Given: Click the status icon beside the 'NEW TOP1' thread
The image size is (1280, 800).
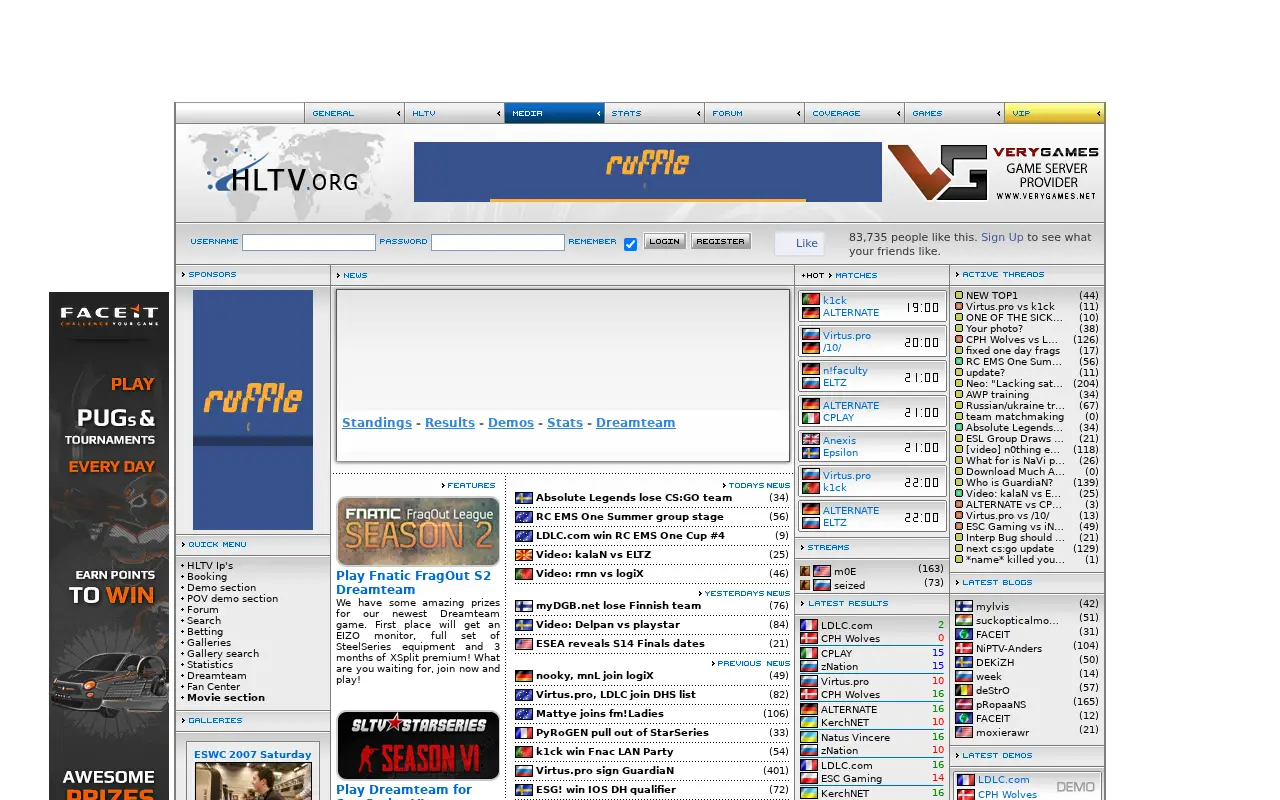Looking at the screenshot, I should tap(959, 296).
